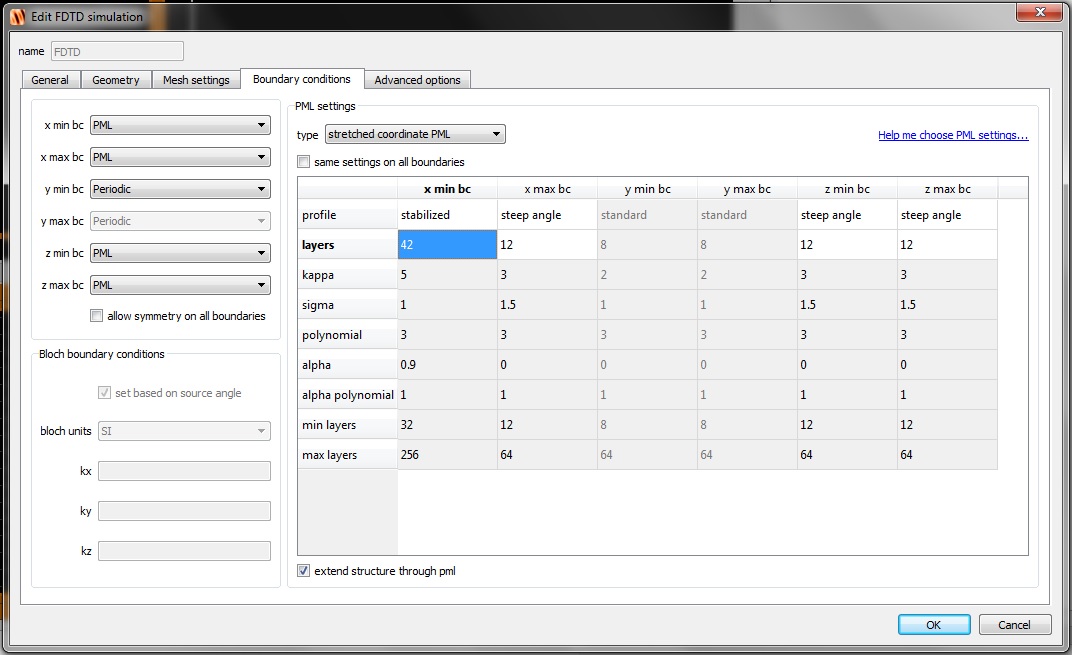
Task: Enable same settings on all boundaries
Action: point(304,162)
